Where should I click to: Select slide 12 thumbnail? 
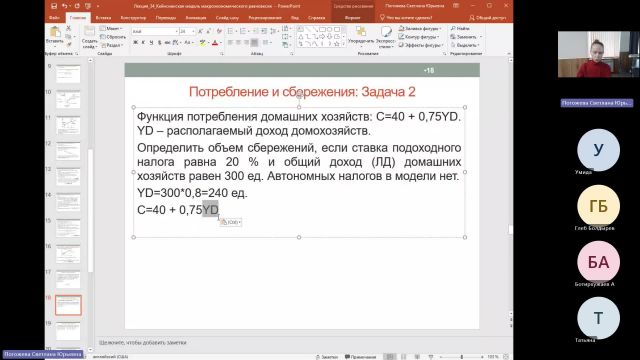click(x=68, y=151)
